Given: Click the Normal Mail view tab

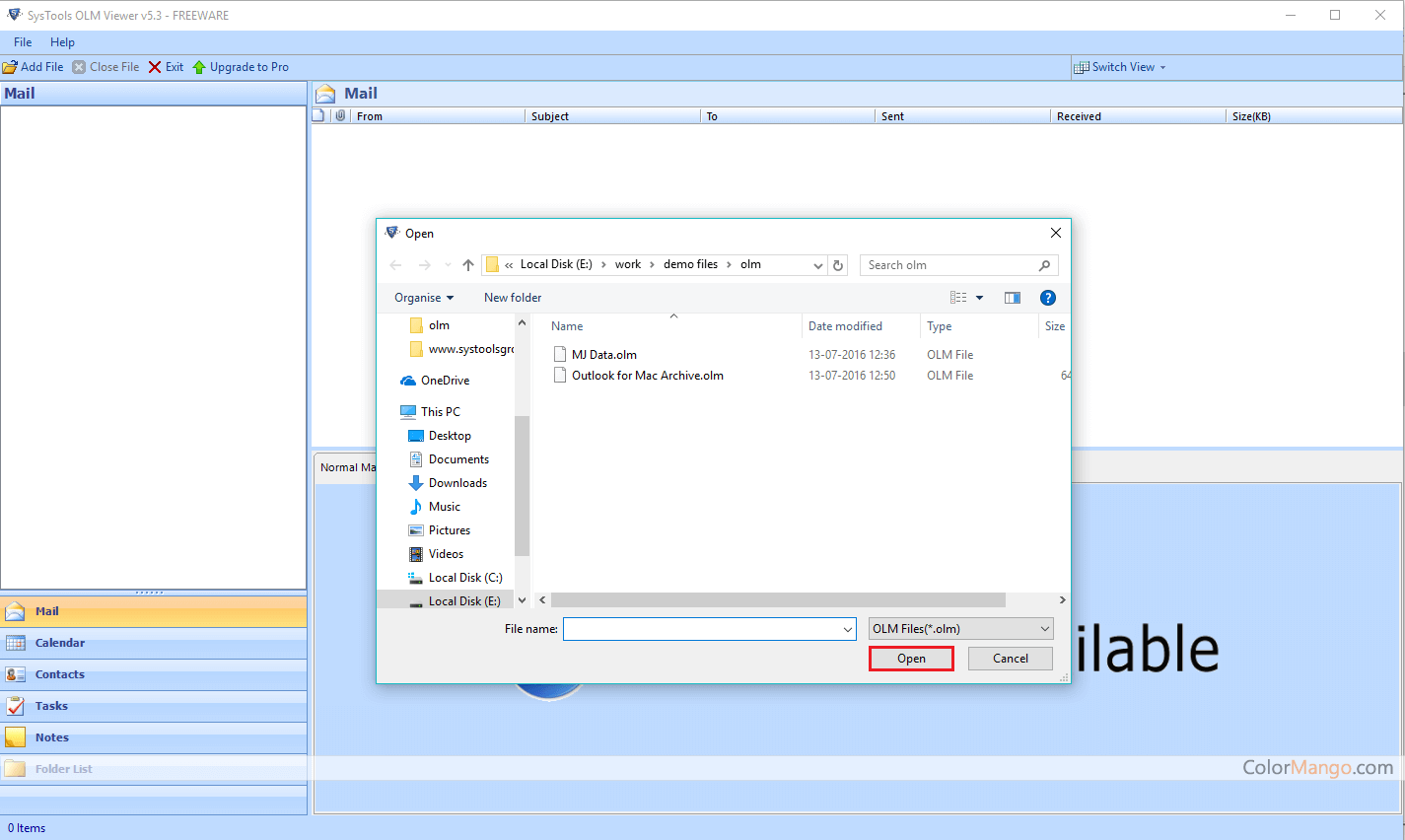Looking at the screenshot, I should click(x=347, y=467).
